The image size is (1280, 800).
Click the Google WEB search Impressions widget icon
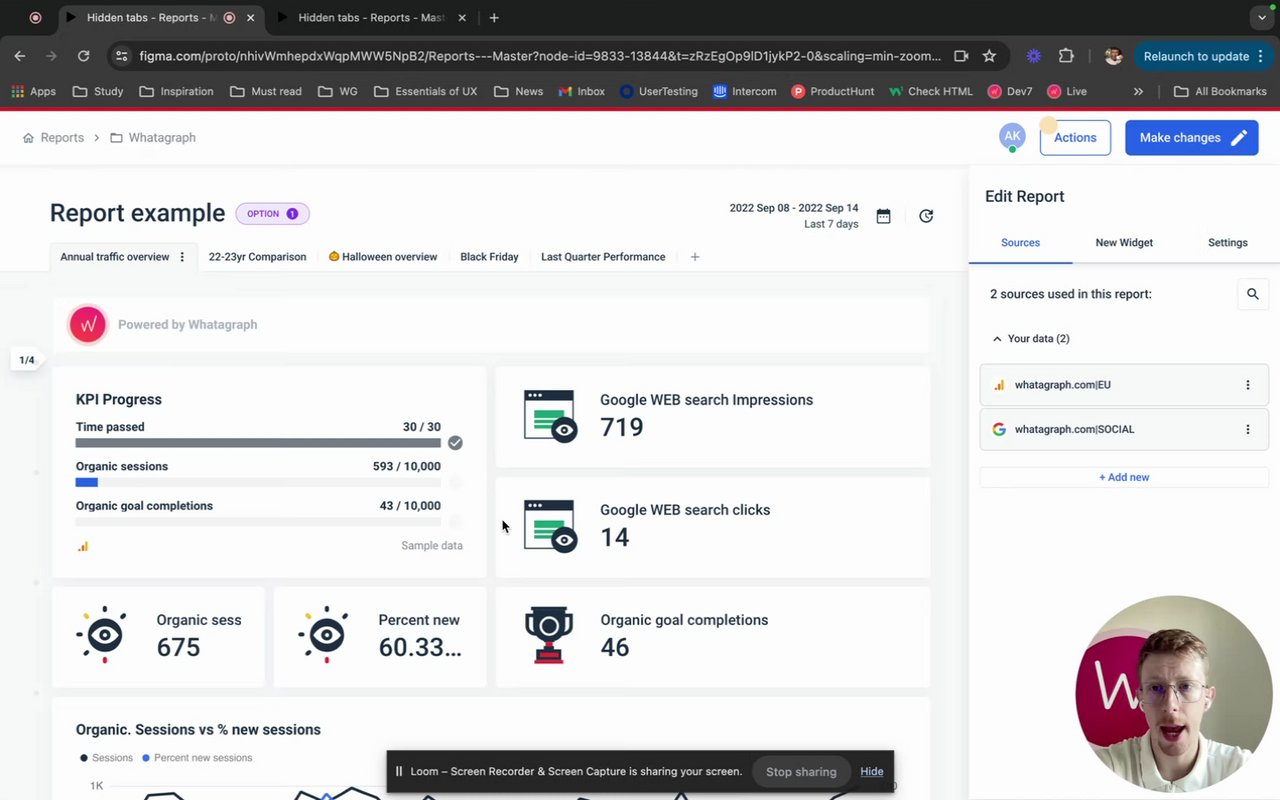click(x=550, y=416)
